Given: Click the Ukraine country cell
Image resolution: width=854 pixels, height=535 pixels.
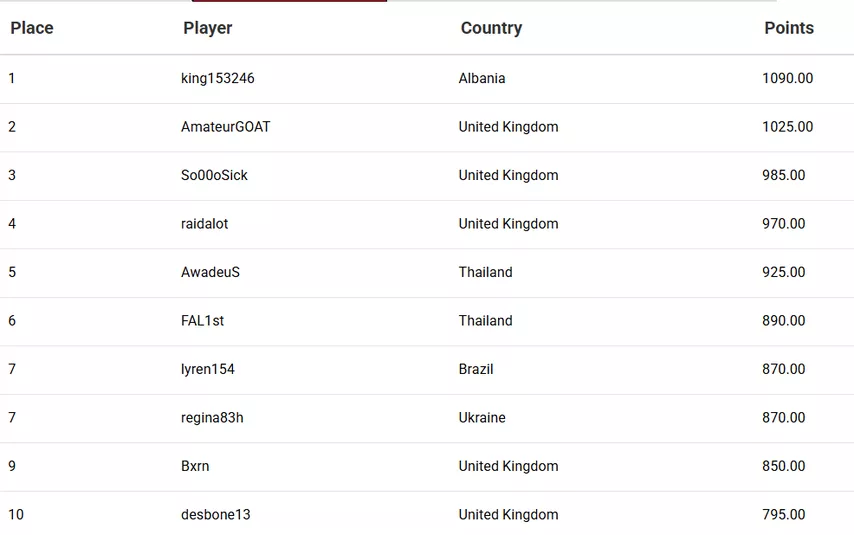Looking at the screenshot, I should 482,418.
